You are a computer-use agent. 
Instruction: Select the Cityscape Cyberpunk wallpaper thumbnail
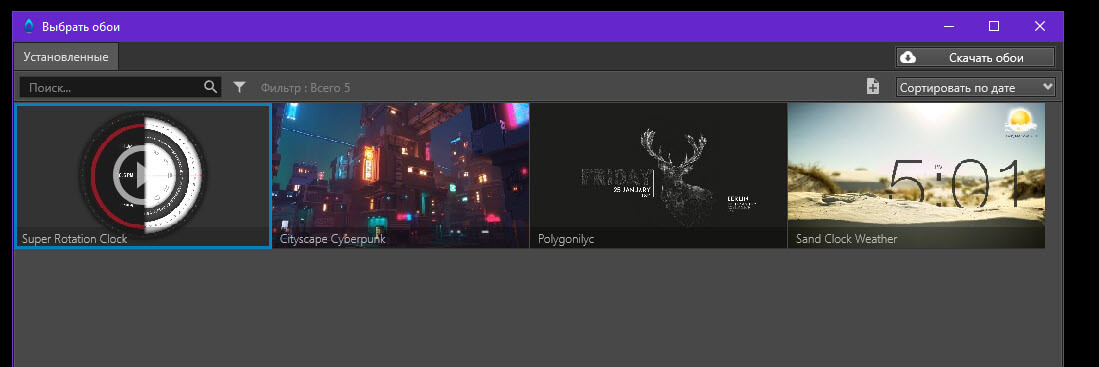pyautogui.click(x=400, y=175)
